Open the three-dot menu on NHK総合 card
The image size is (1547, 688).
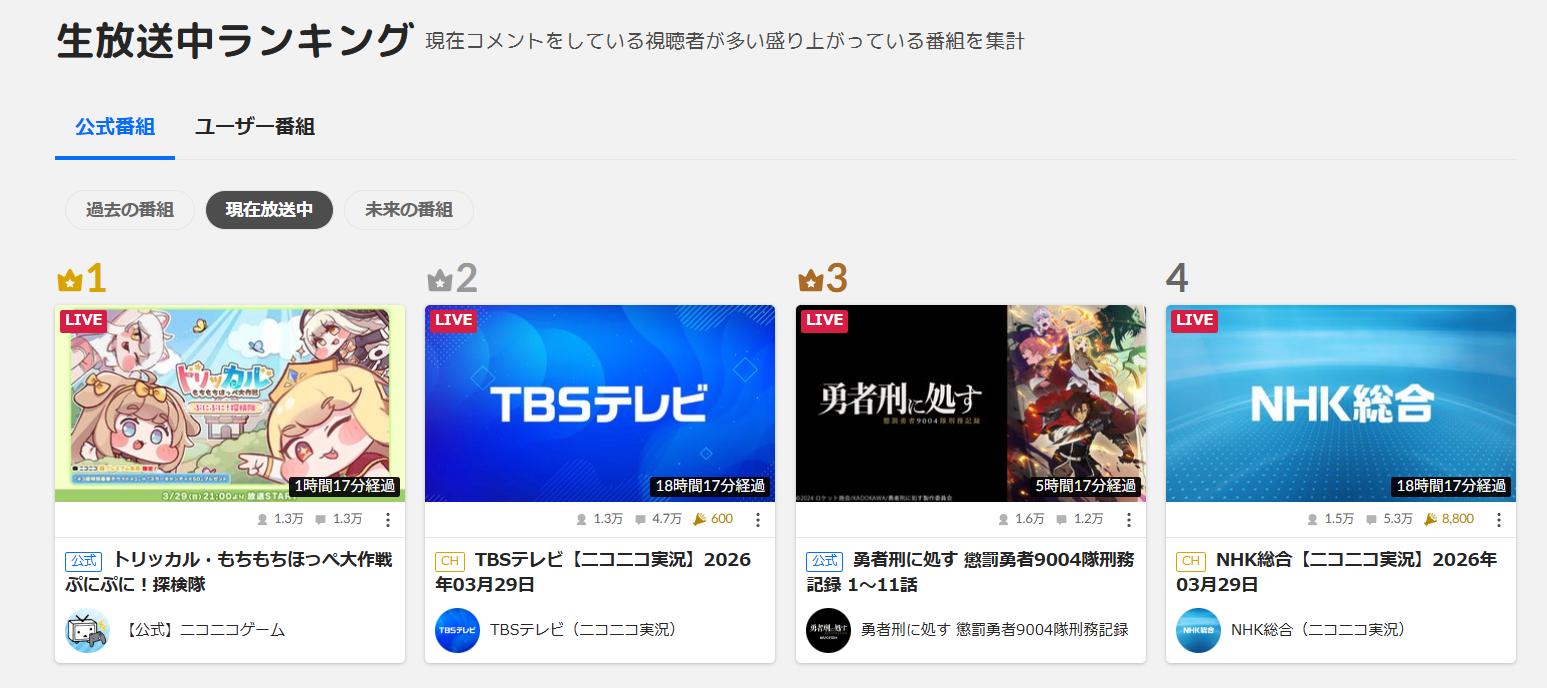[1499, 520]
